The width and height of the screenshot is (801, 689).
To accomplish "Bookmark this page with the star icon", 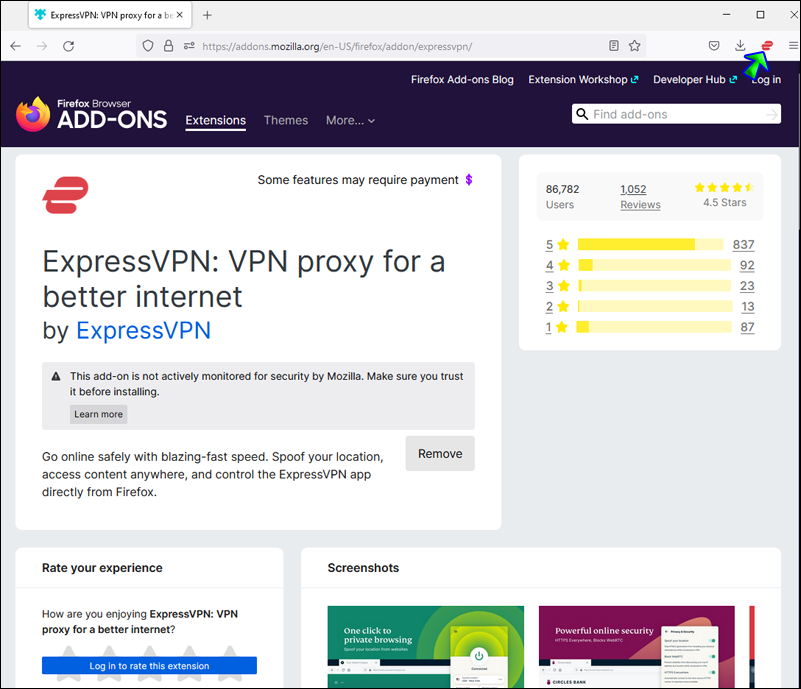I will [634, 46].
